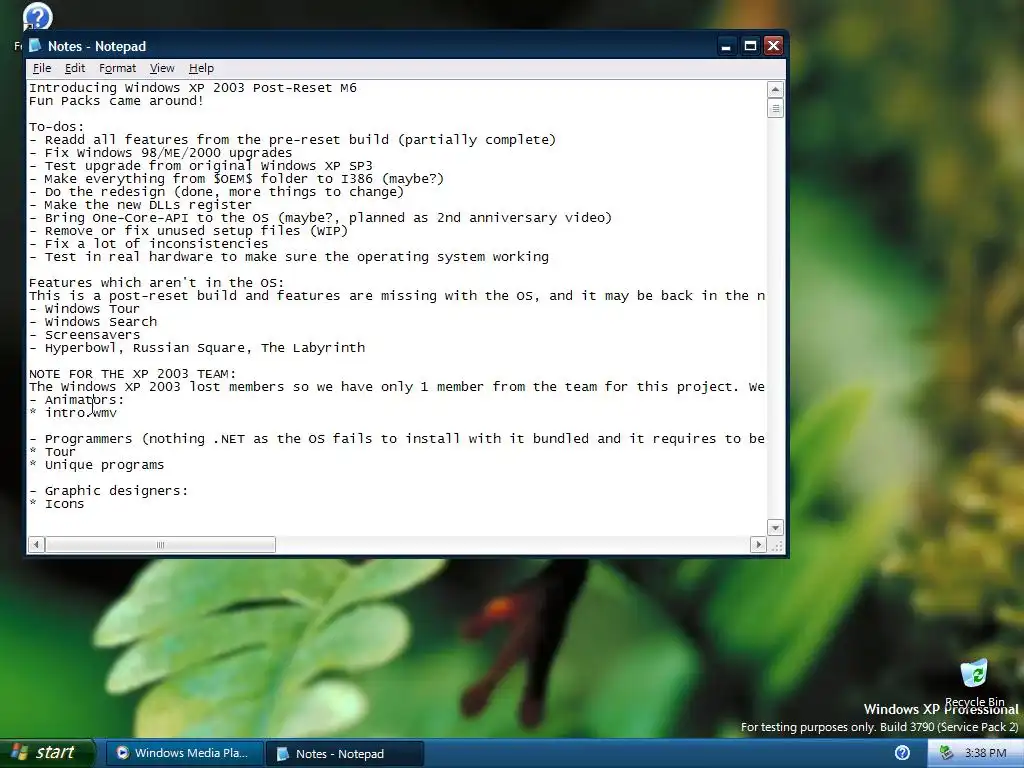The width and height of the screenshot is (1024, 768).
Task: Click the line 'Hyperbowl, Russian Square, The Labyrinth'
Action: click(x=197, y=348)
